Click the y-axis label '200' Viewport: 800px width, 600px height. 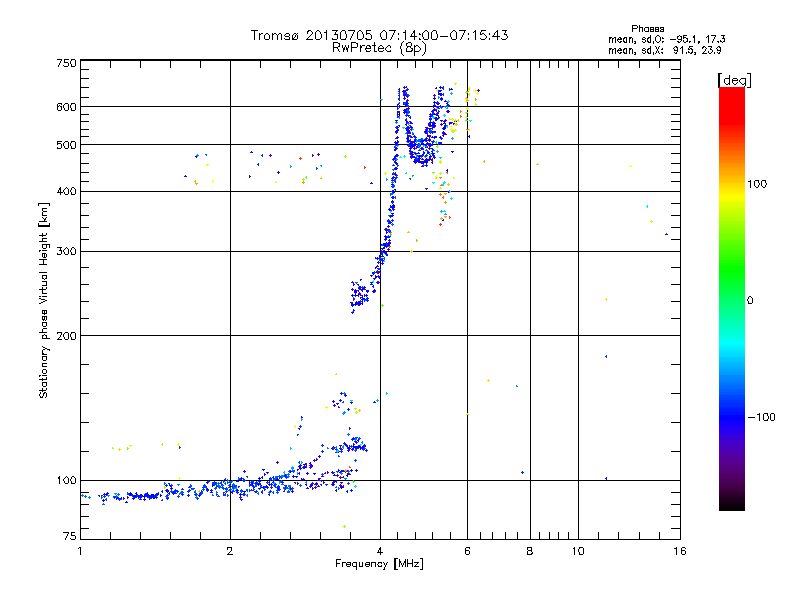coord(66,336)
